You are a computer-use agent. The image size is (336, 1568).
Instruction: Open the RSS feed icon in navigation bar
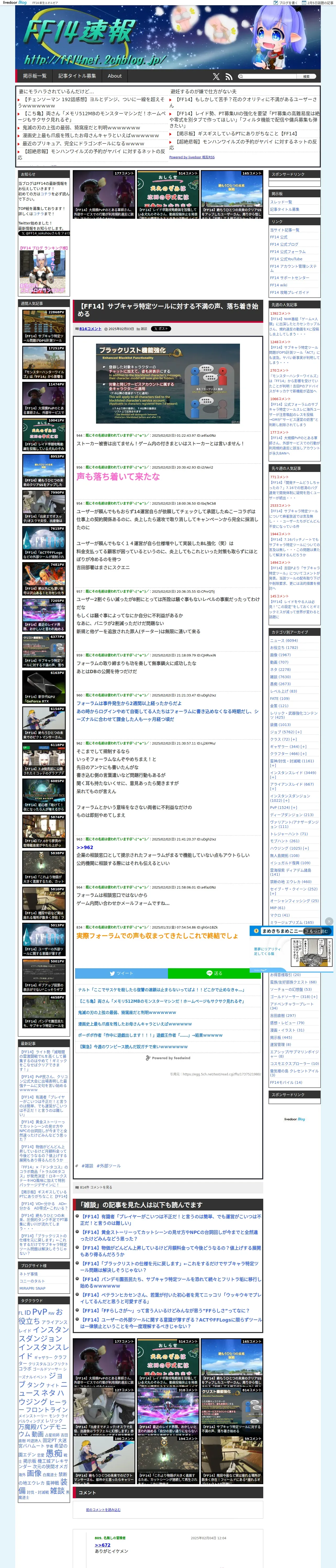229,77
